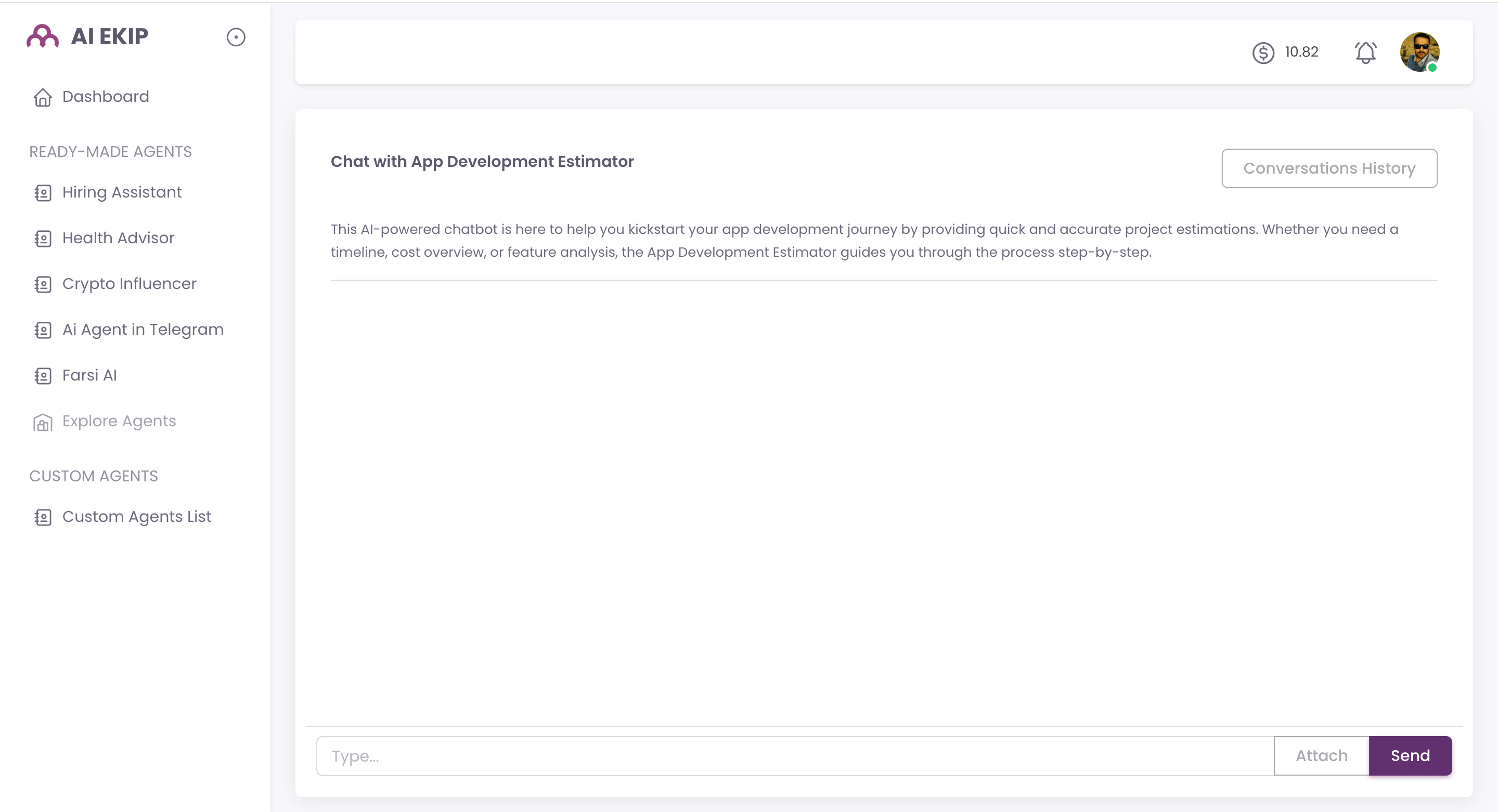Click the Farsi AI agent icon
The width and height of the screenshot is (1498, 812).
click(43, 376)
